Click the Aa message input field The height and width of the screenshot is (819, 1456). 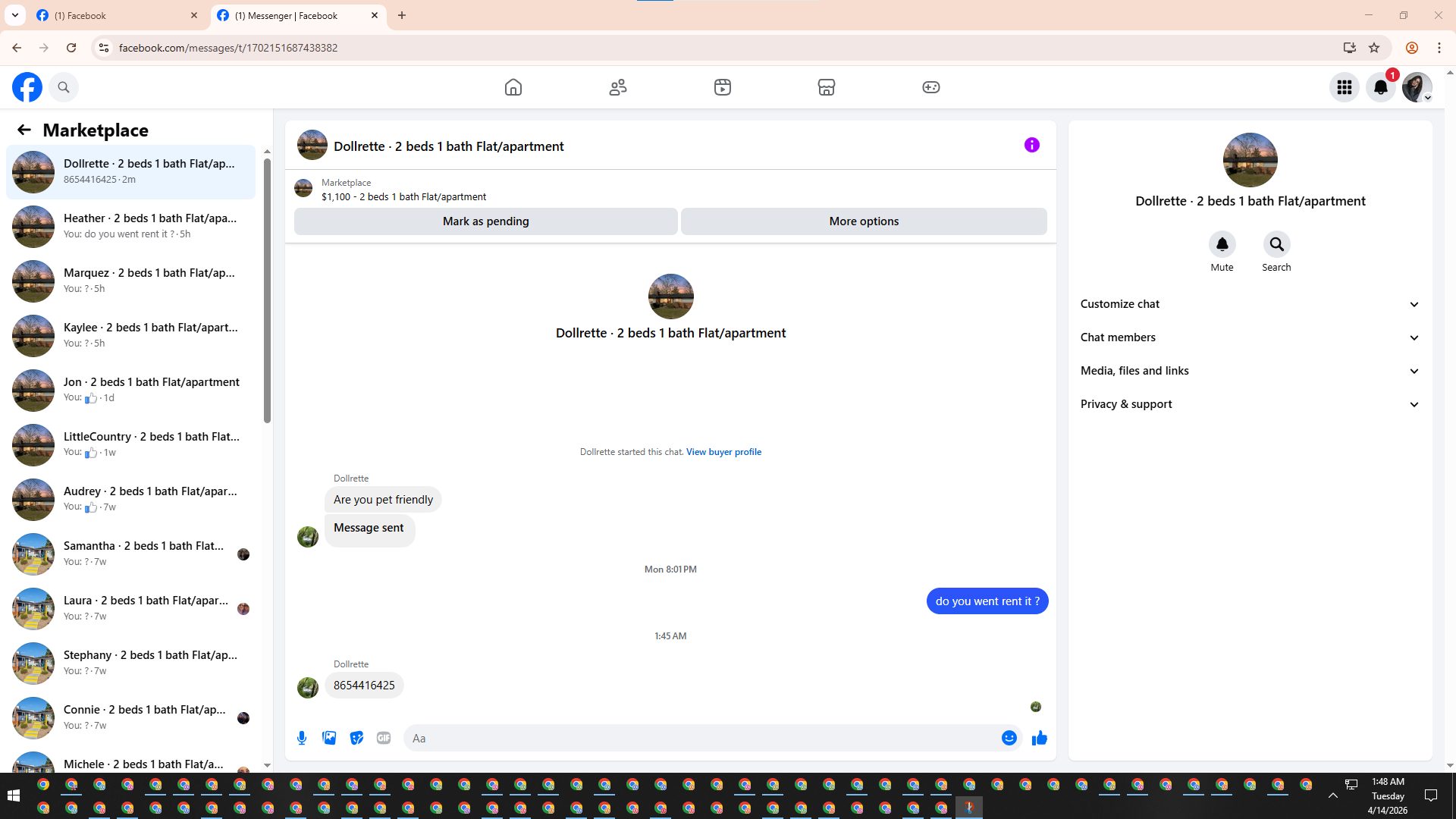coord(701,738)
